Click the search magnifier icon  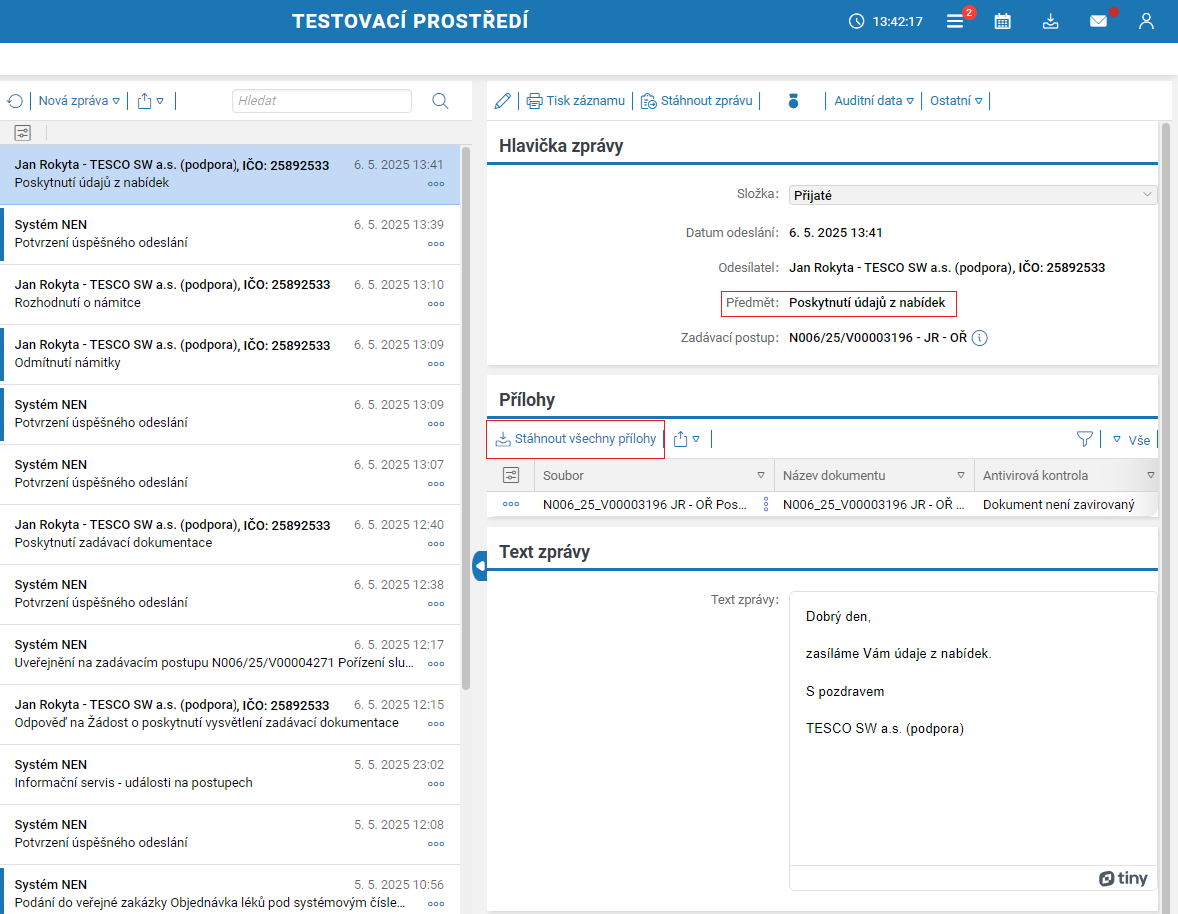click(x=440, y=101)
